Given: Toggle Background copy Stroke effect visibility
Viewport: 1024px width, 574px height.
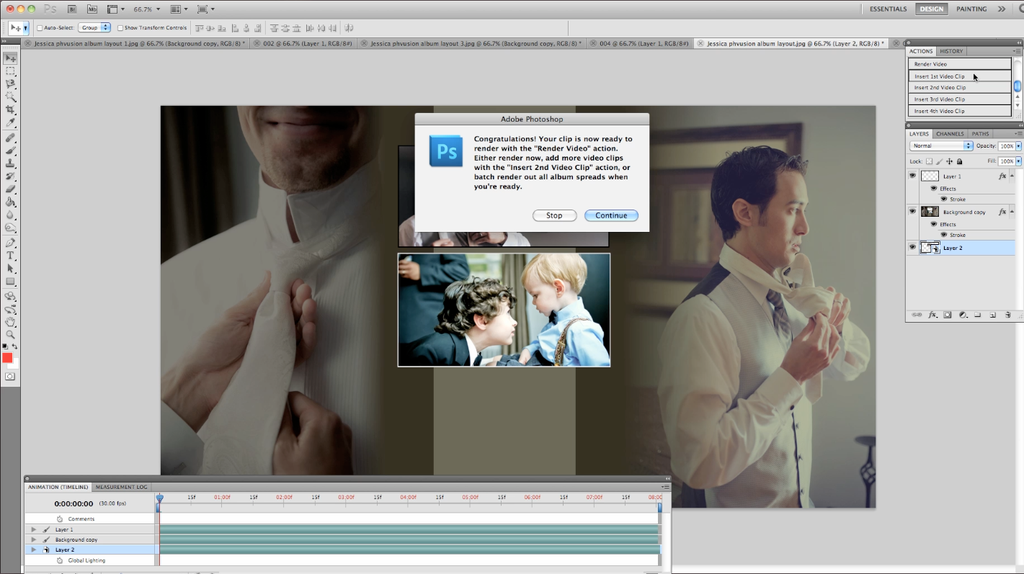Looking at the screenshot, I should (944, 234).
